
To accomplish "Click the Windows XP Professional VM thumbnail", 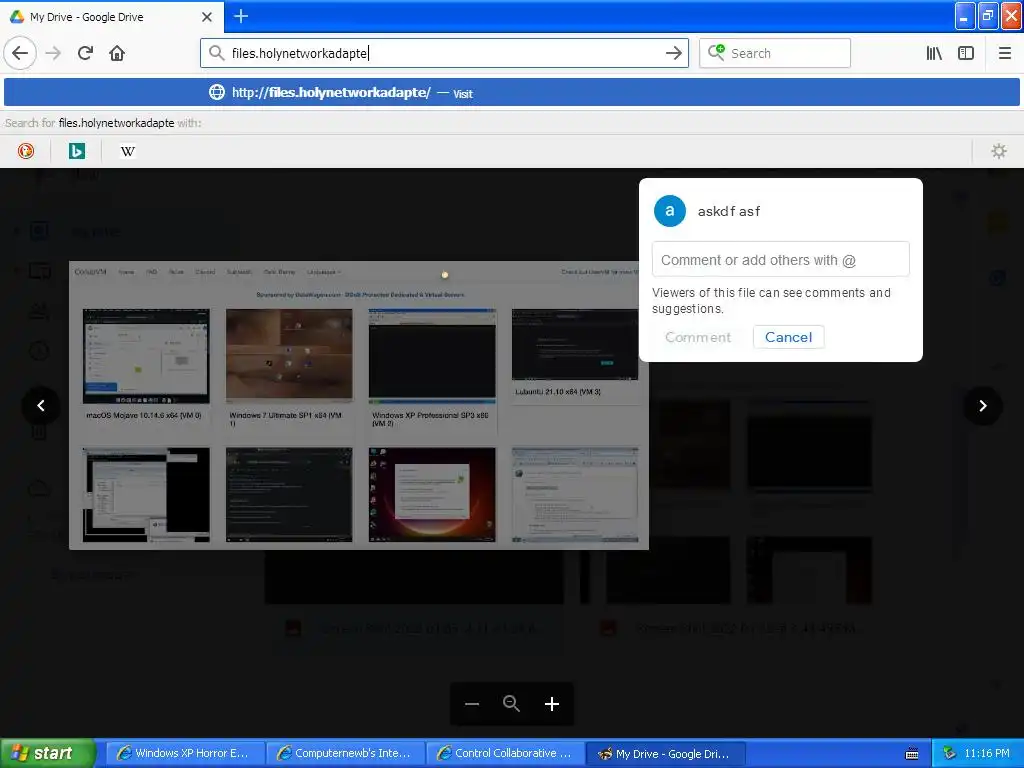I will coord(432,356).
